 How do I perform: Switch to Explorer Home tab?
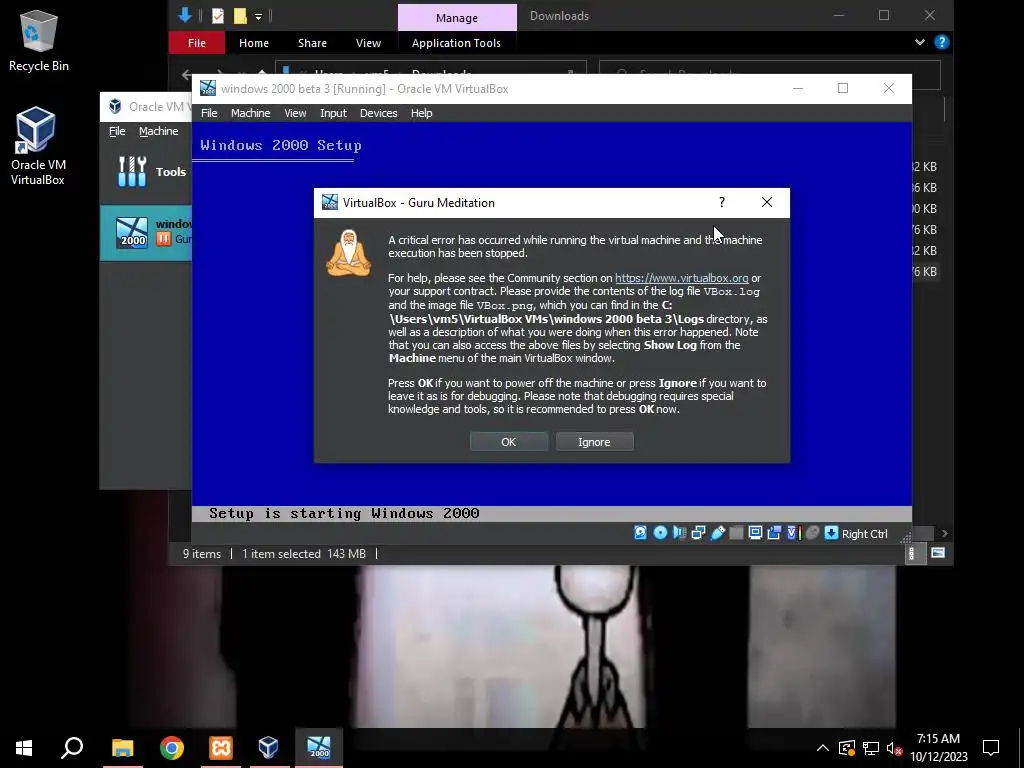click(253, 43)
